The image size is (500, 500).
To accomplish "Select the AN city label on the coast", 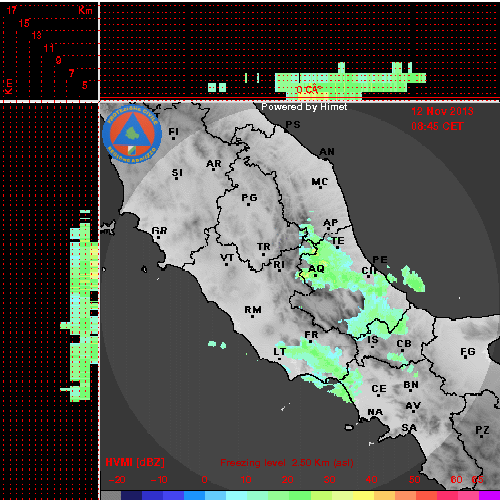I will (327, 152).
